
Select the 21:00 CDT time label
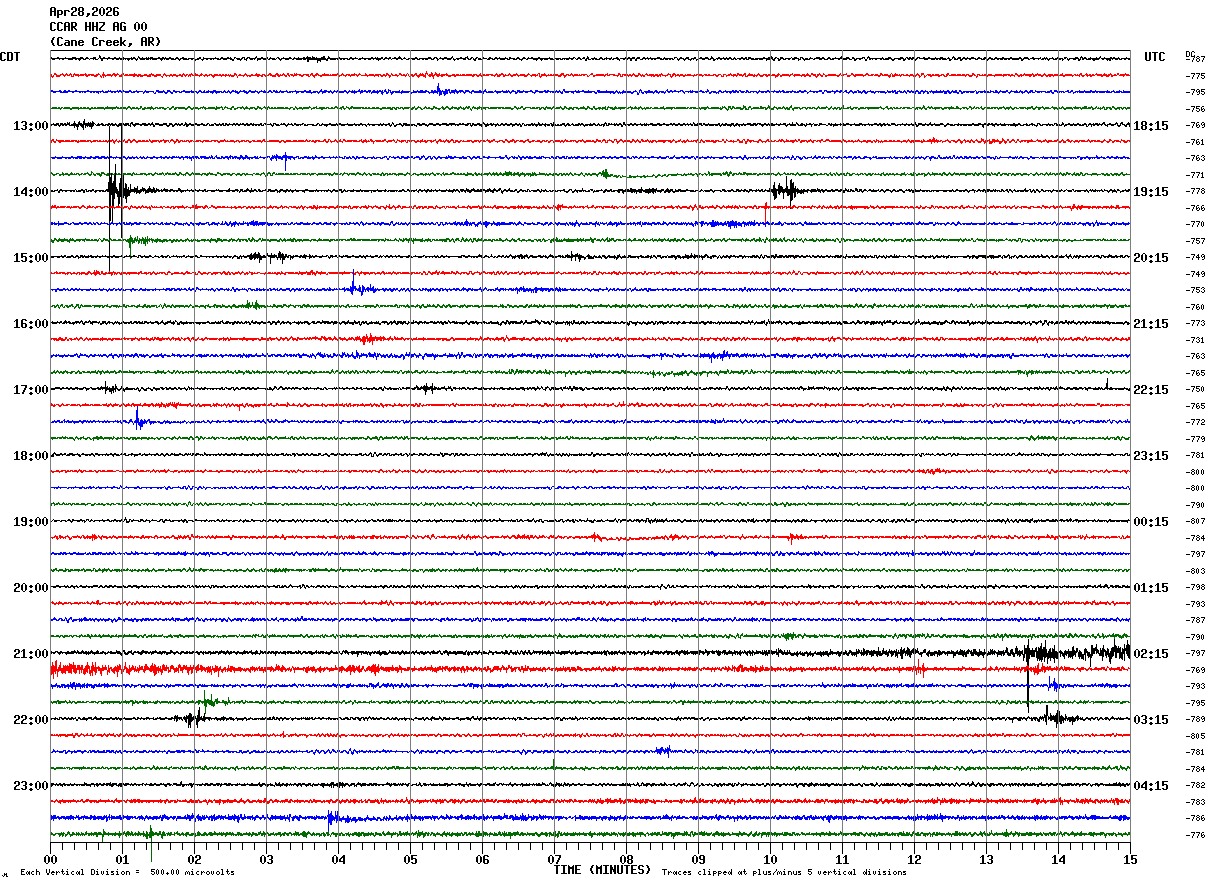[x=30, y=654]
